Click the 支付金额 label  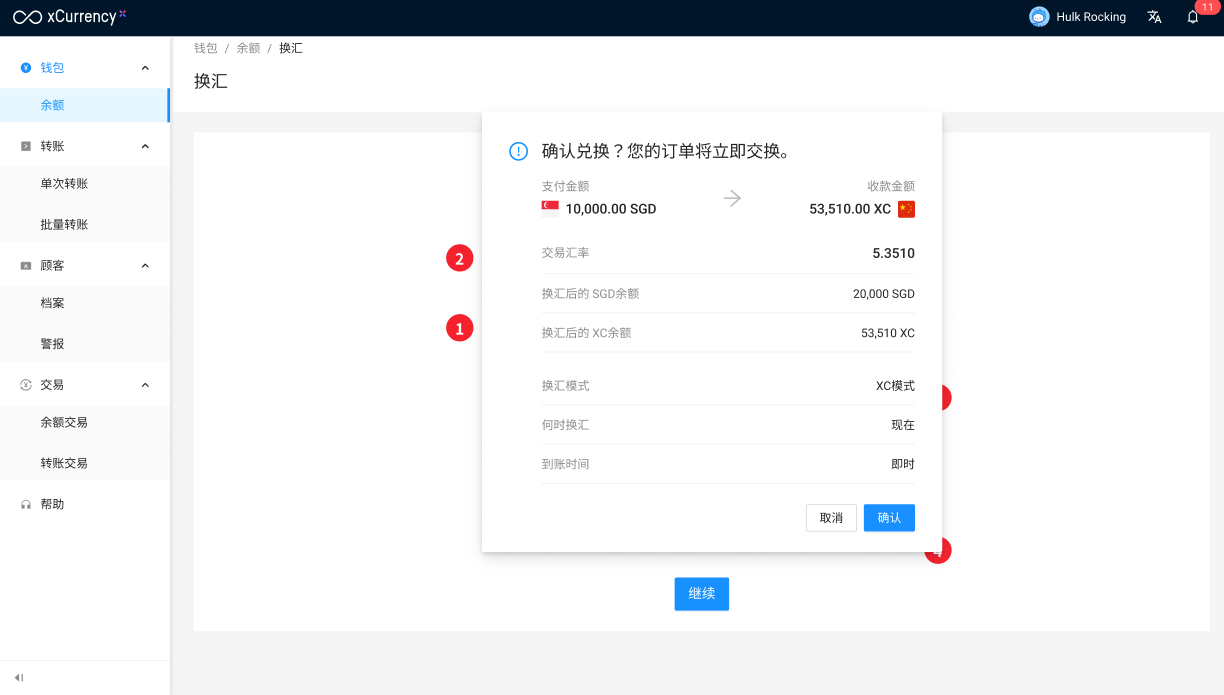click(x=565, y=186)
